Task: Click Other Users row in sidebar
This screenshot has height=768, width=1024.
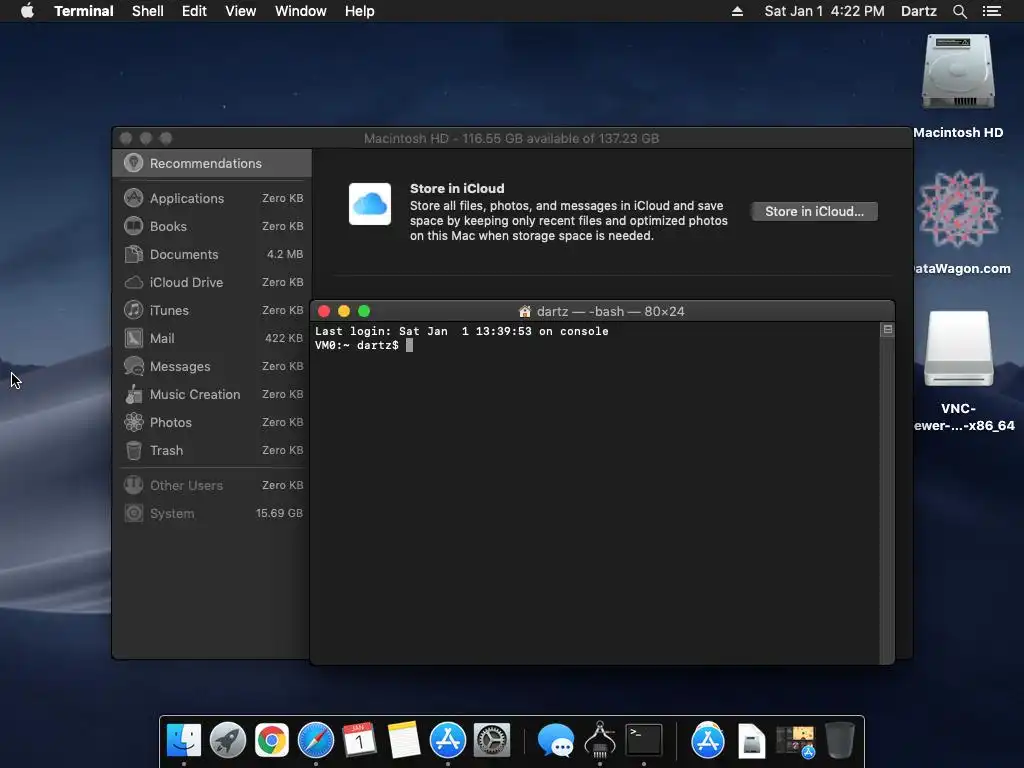Action: (212, 485)
